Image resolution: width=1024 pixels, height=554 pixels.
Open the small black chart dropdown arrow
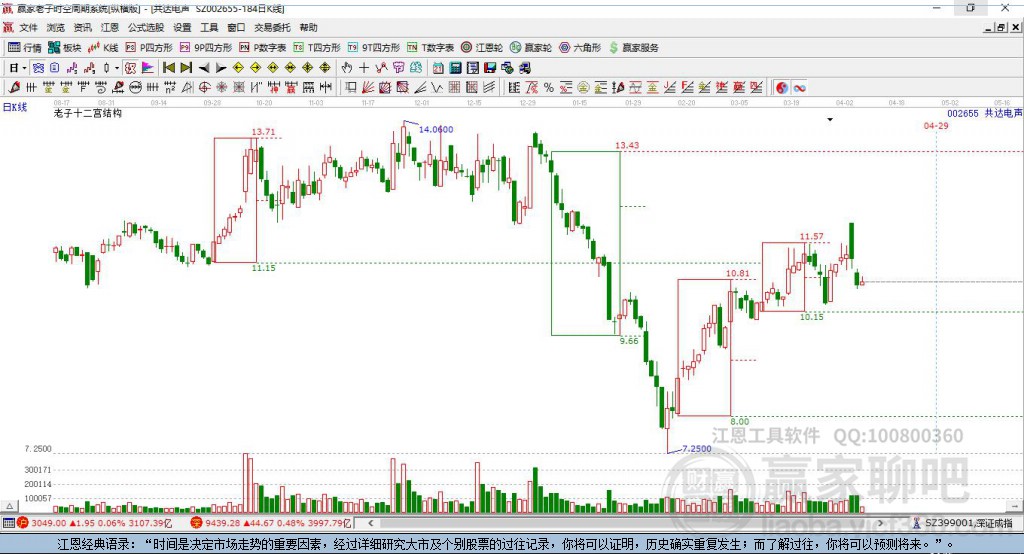(830, 120)
